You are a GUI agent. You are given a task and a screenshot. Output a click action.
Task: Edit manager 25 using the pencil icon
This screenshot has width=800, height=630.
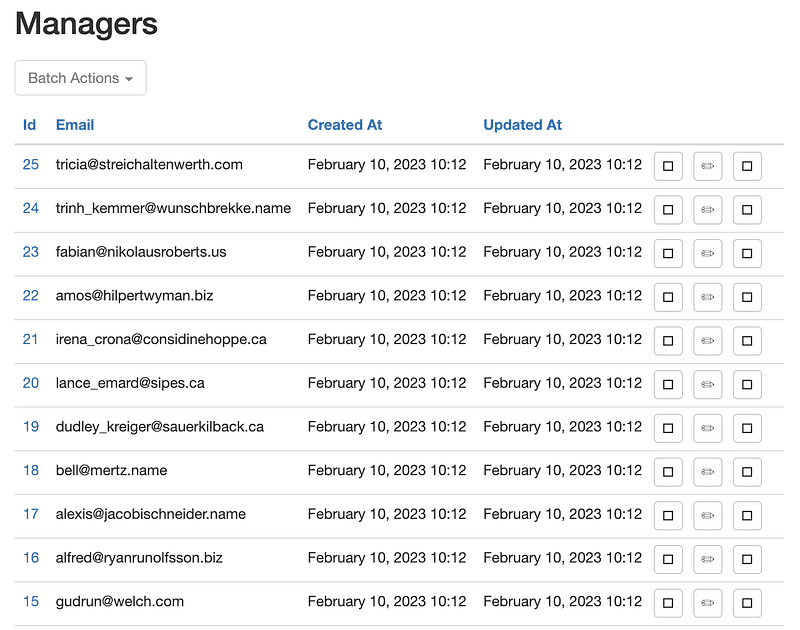(708, 166)
